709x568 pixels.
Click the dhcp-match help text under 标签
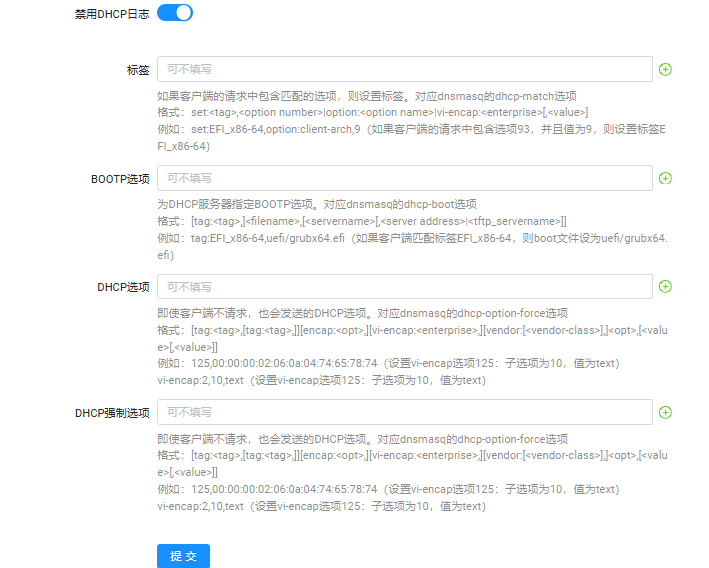click(x=367, y=96)
